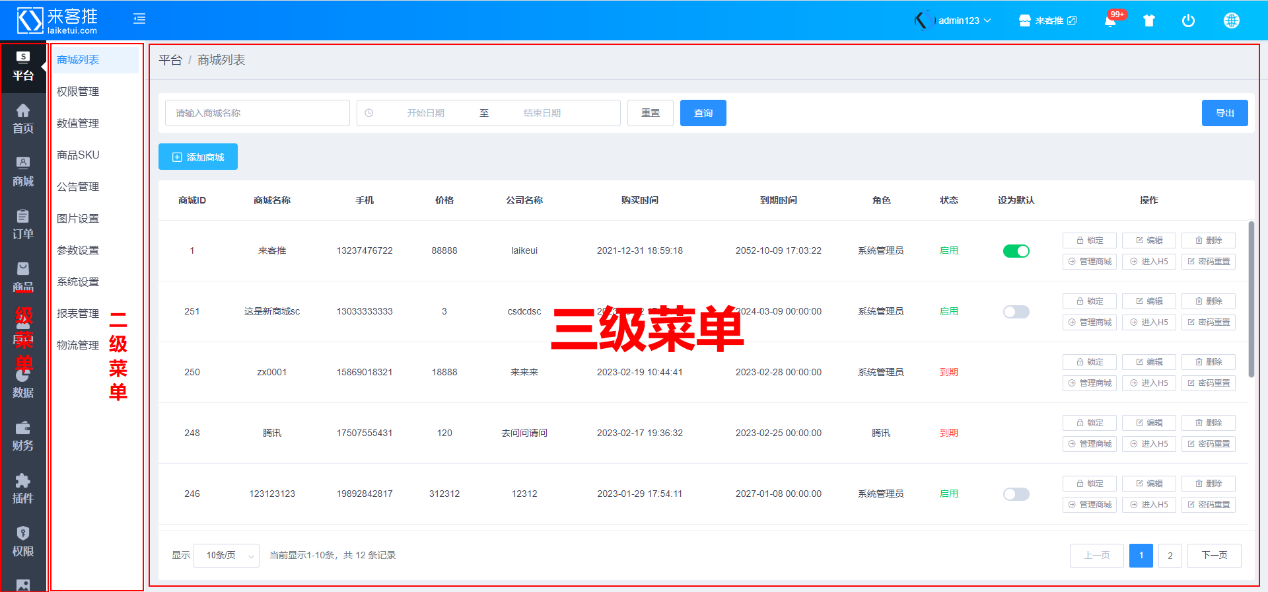Delete the 来客推 mall row (删除)

pyautogui.click(x=1208, y=241)
